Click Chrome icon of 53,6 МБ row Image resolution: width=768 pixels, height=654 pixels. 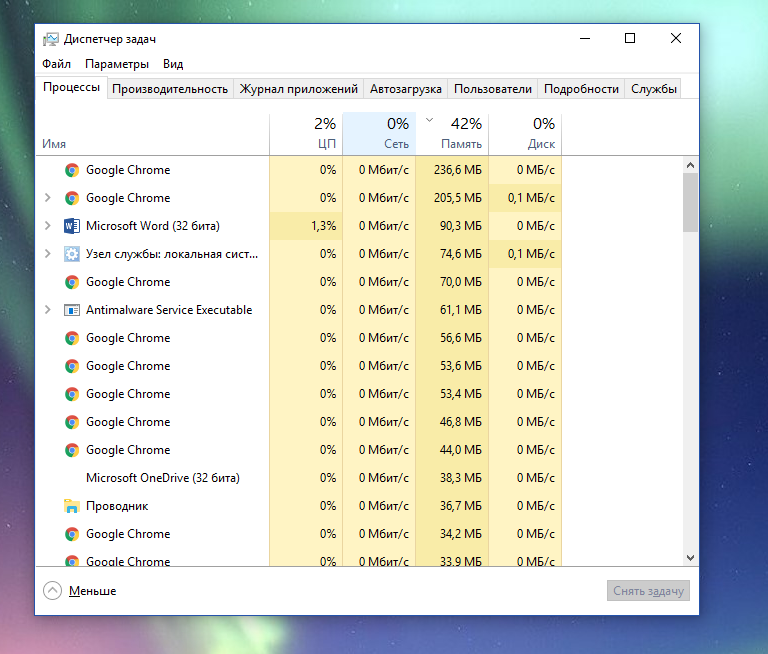tap(72, 366)
